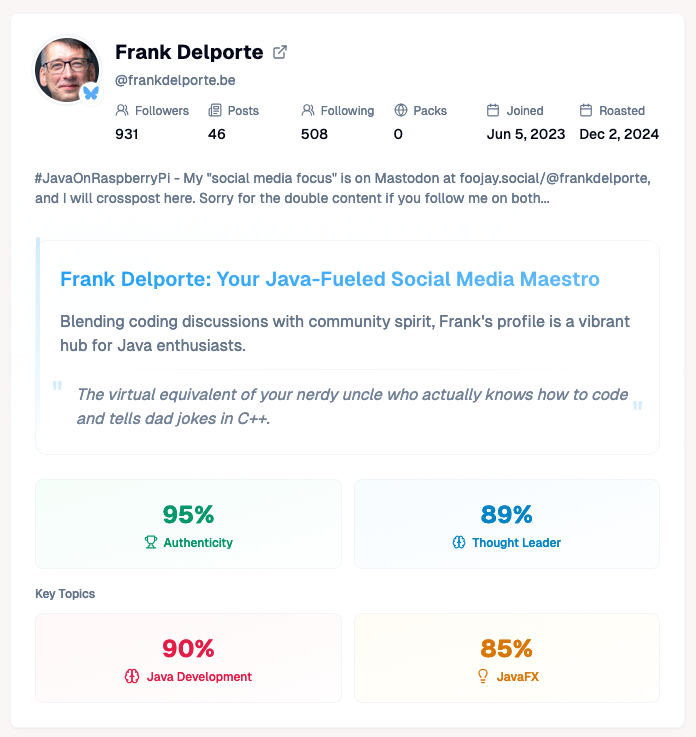Click the Posts document icon
This screenshot has width=696, height=737.
point(214,111)
